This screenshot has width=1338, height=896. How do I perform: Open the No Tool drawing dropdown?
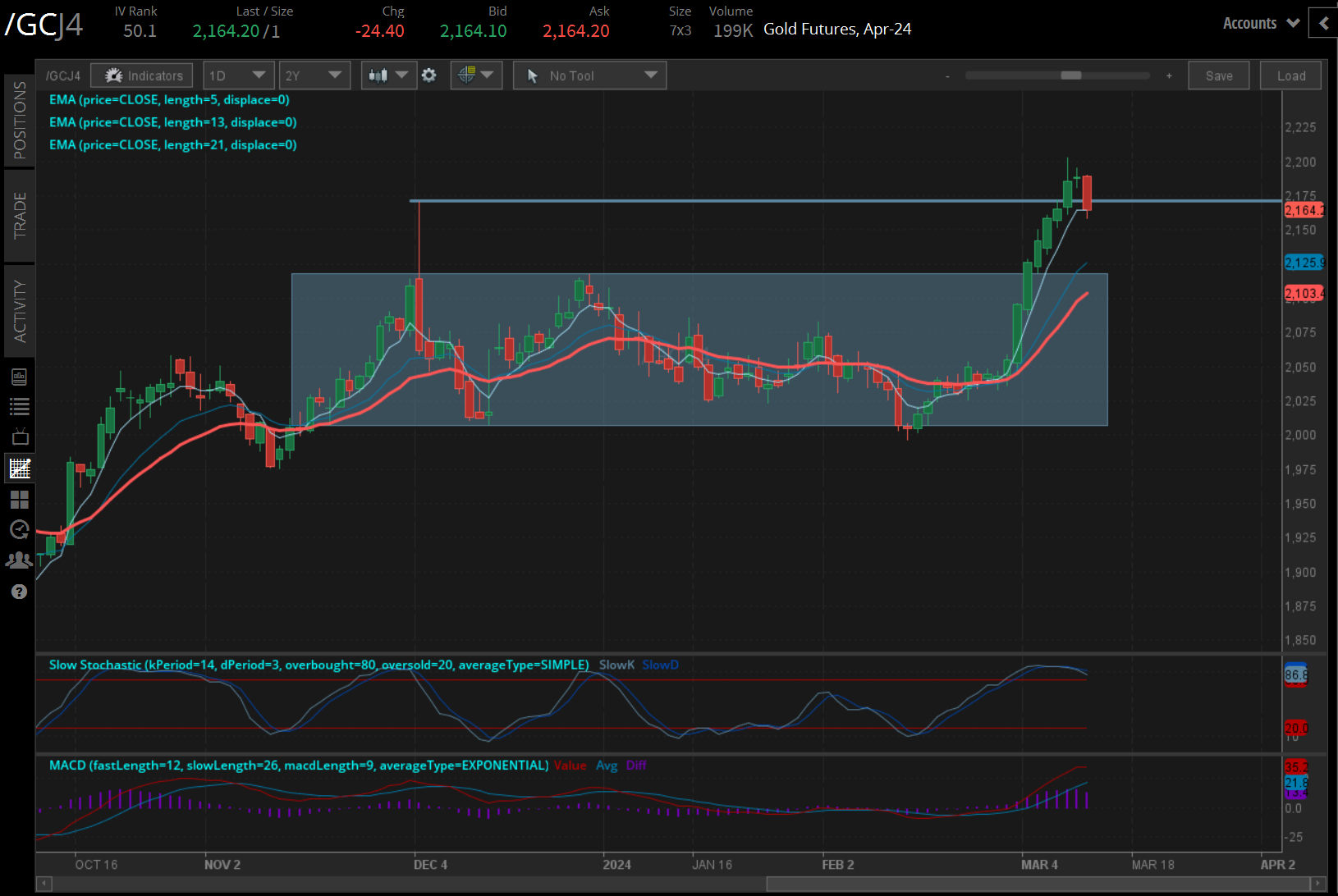pos(589,75)
